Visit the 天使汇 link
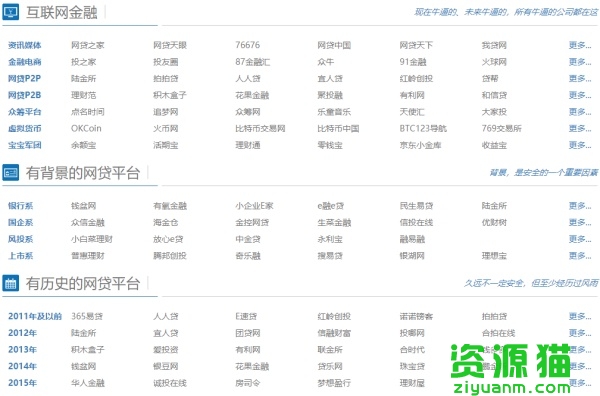 [412, 112]
